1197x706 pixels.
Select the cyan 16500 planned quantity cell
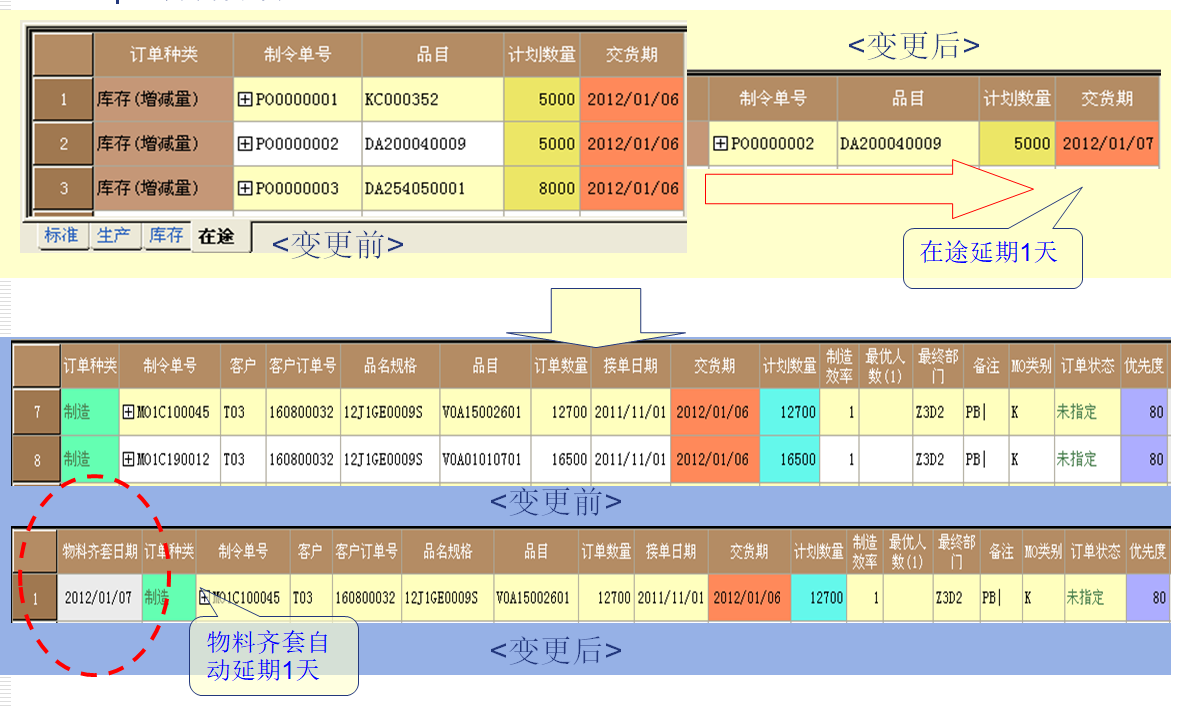pyautogui.click(x=789, y=459)
